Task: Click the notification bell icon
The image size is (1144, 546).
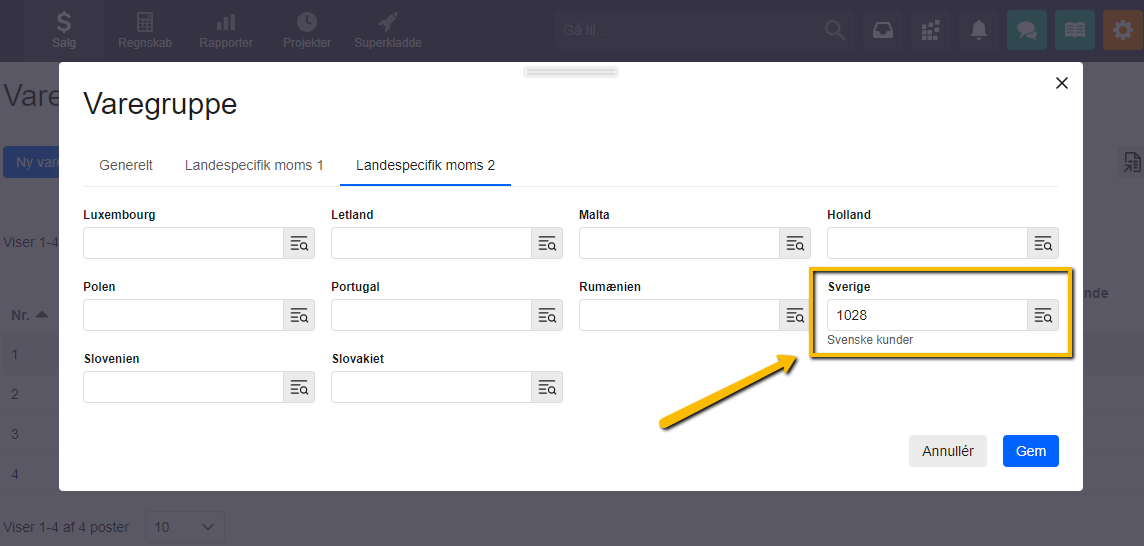Action: (x=979, y=30)
